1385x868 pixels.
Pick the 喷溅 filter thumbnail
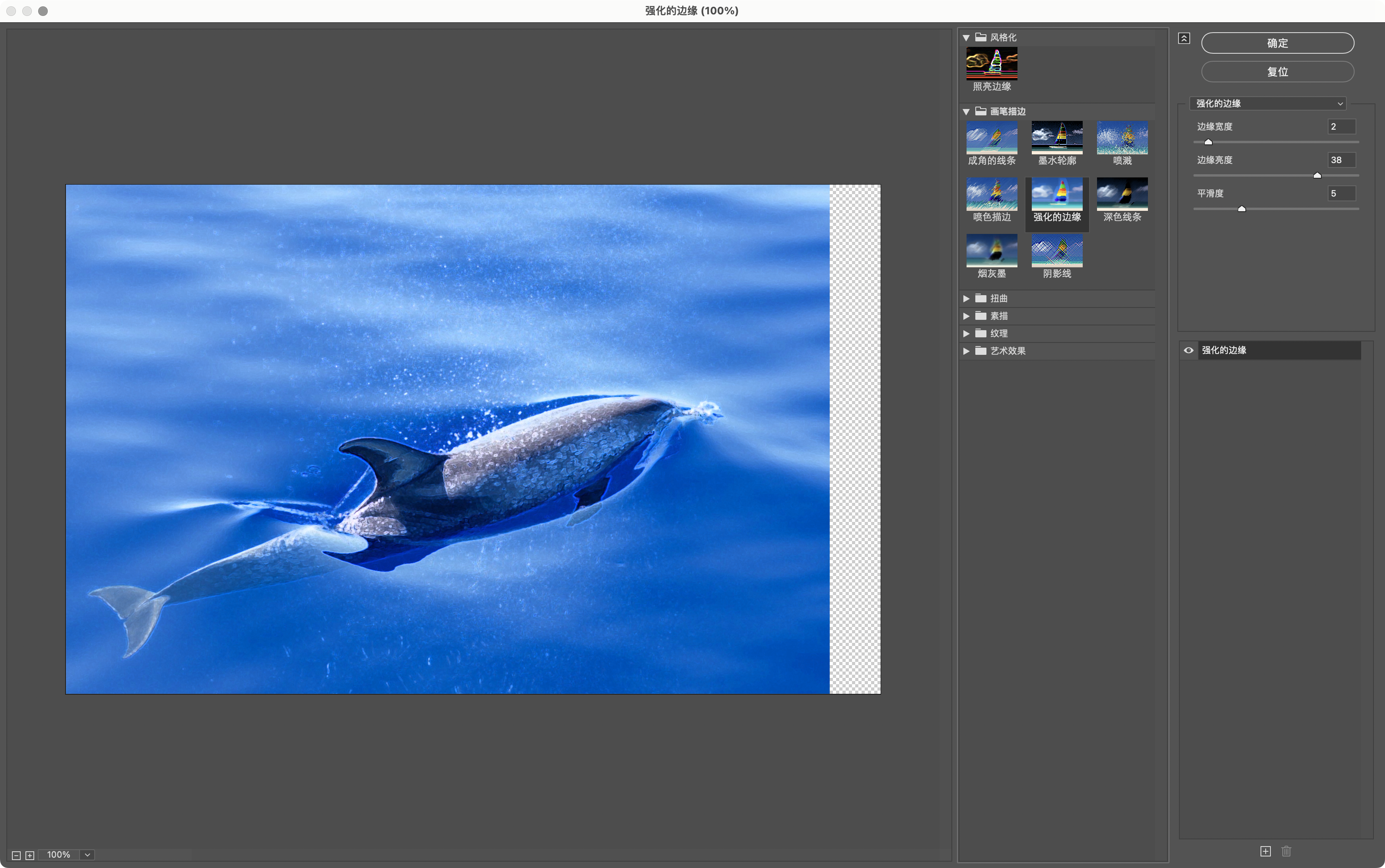1122,138
